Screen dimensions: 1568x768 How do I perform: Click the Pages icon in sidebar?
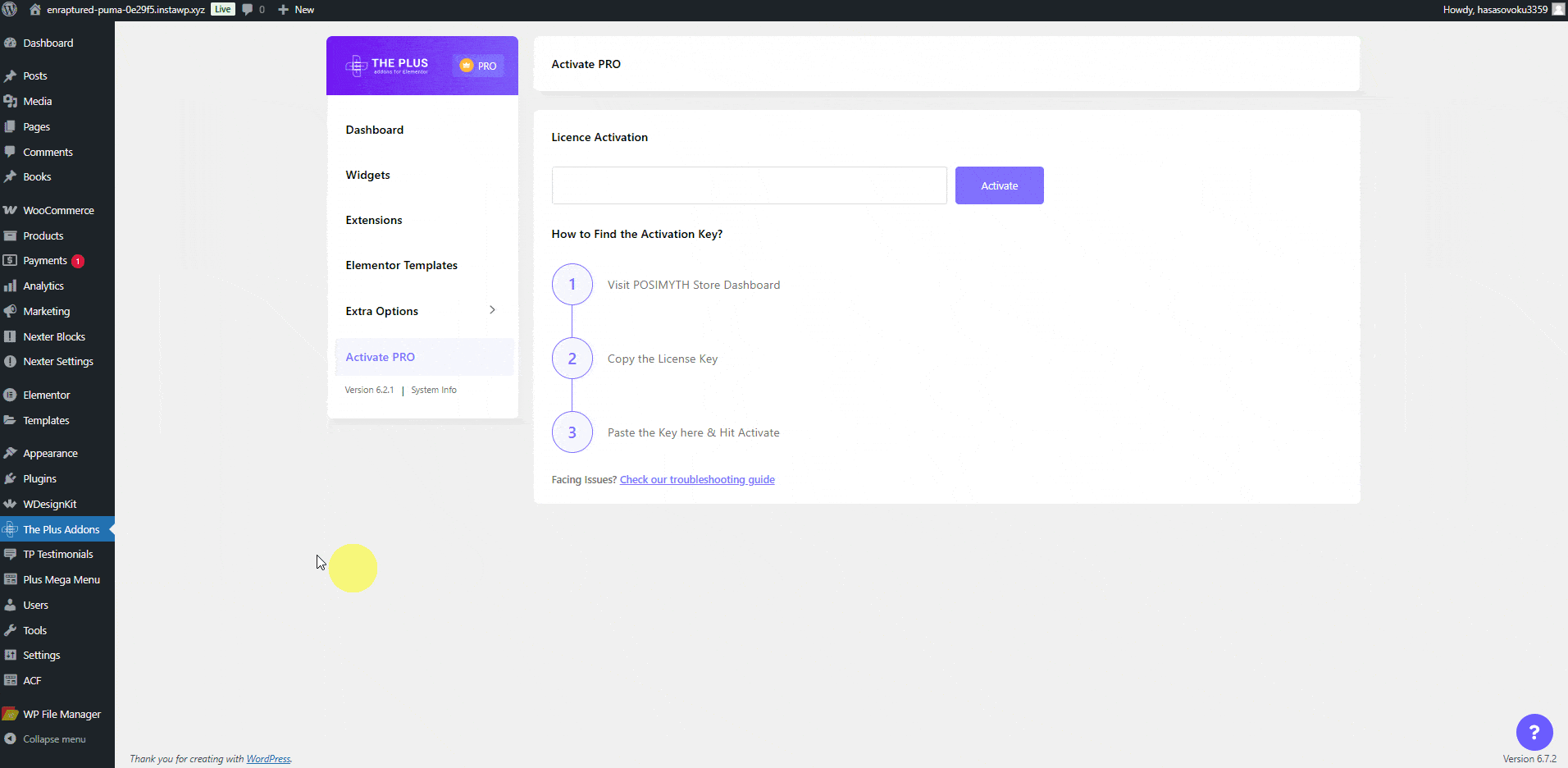pos(10,126)
